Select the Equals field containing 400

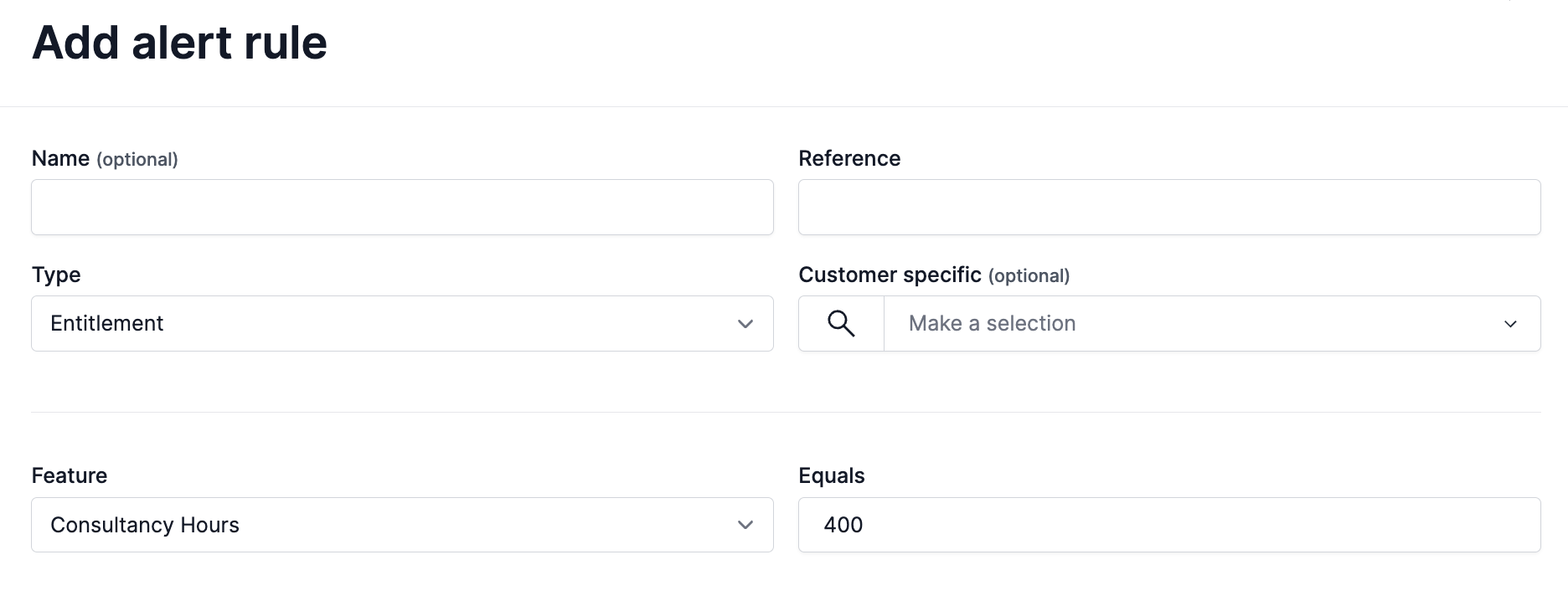coord(1169,525)
